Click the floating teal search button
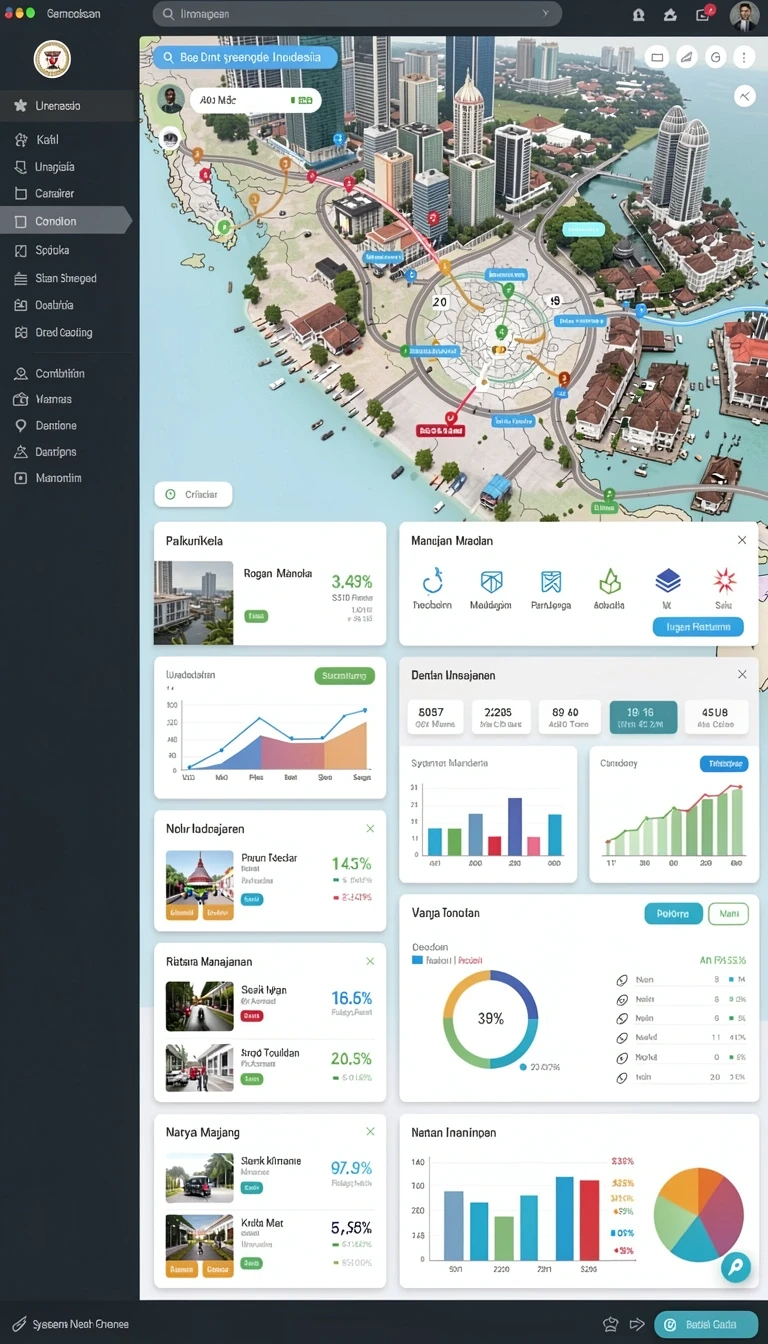The image size is (768, 1344). pos(736,1267)
